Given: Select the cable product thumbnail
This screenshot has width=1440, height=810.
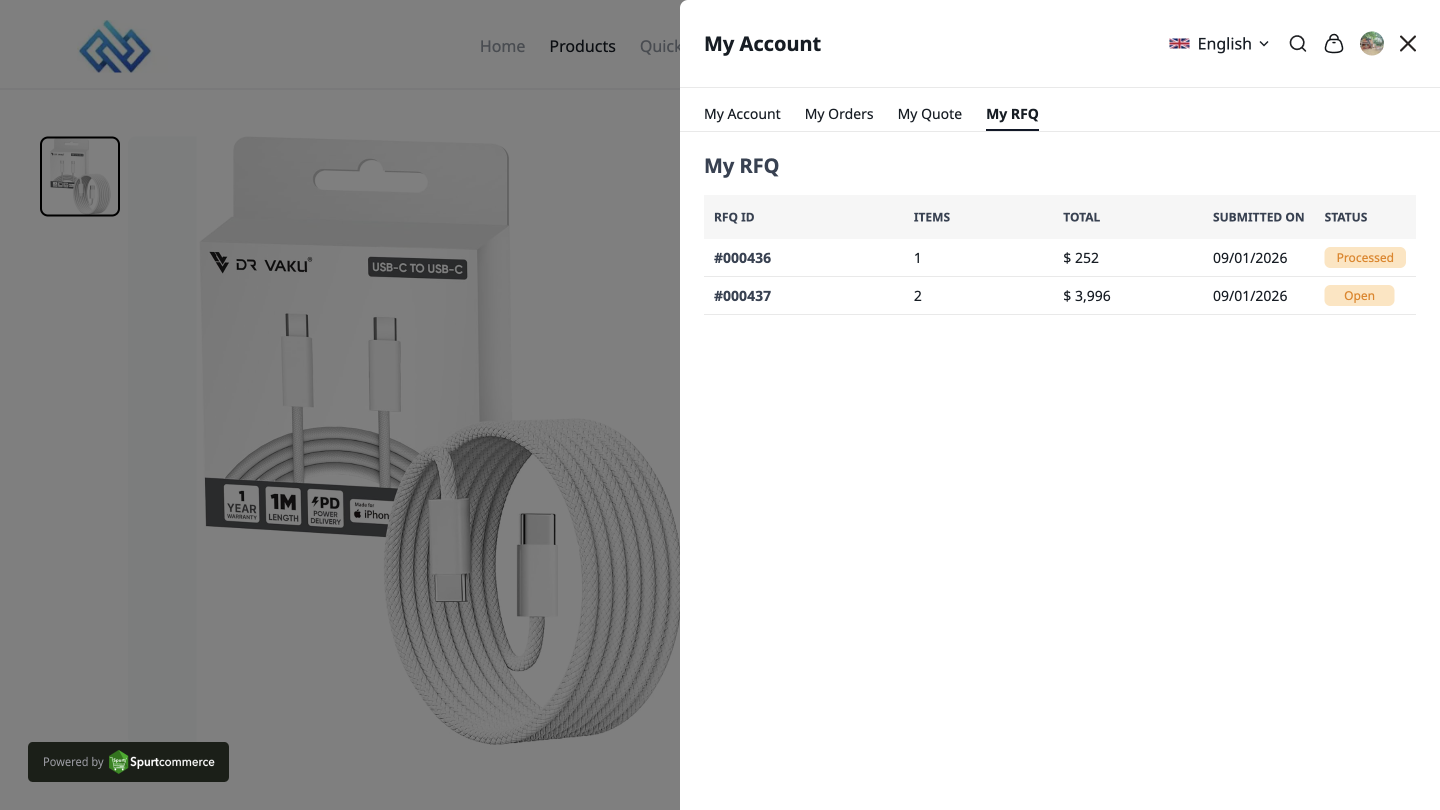Looking at the screenshot, I should [80, 177].
